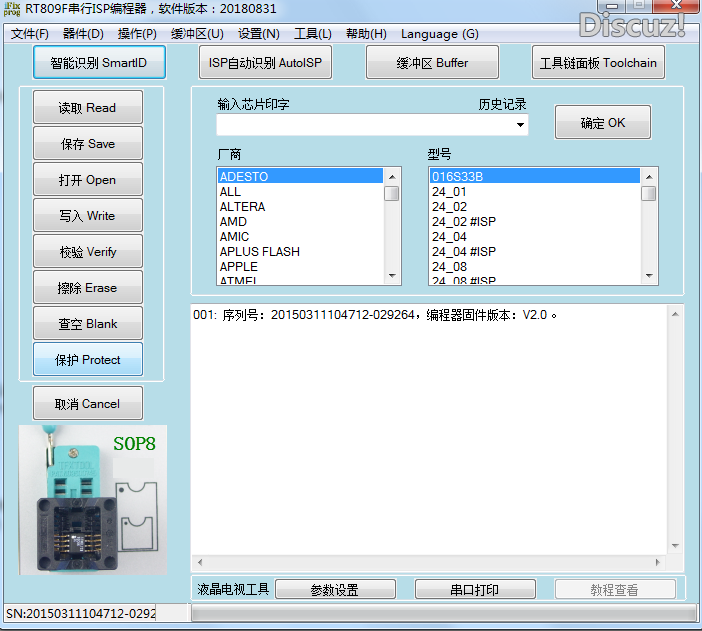Viewport: 702px width, 631px height.
Task: Open 参数设置 parameter settings
Action: 335,590
